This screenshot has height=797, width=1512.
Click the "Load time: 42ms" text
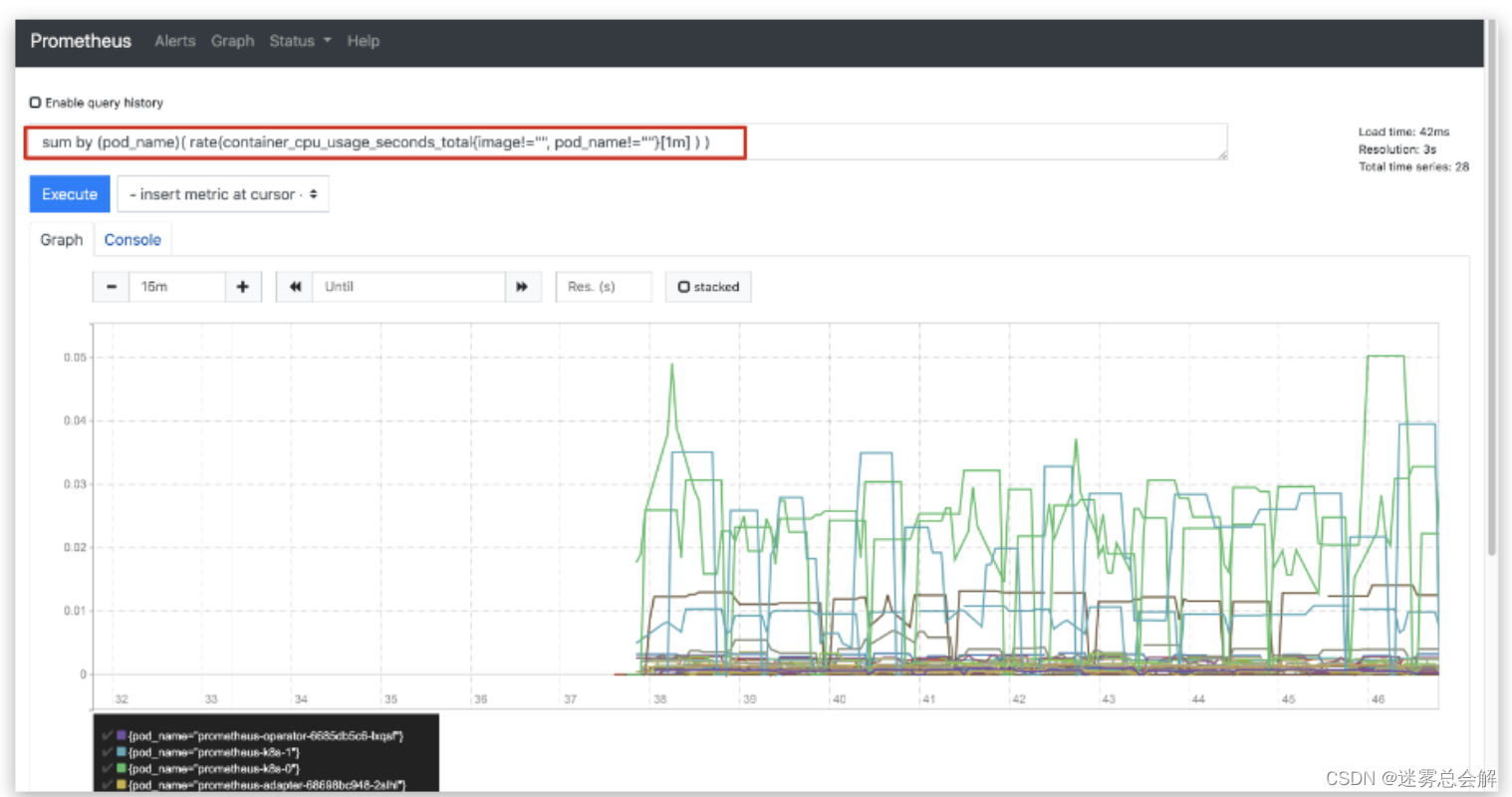[1403, 132]
